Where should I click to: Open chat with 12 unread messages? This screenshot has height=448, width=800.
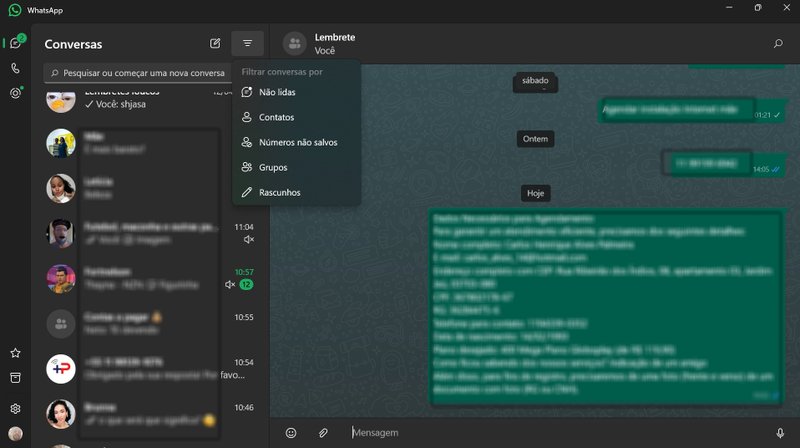[151, 279]
